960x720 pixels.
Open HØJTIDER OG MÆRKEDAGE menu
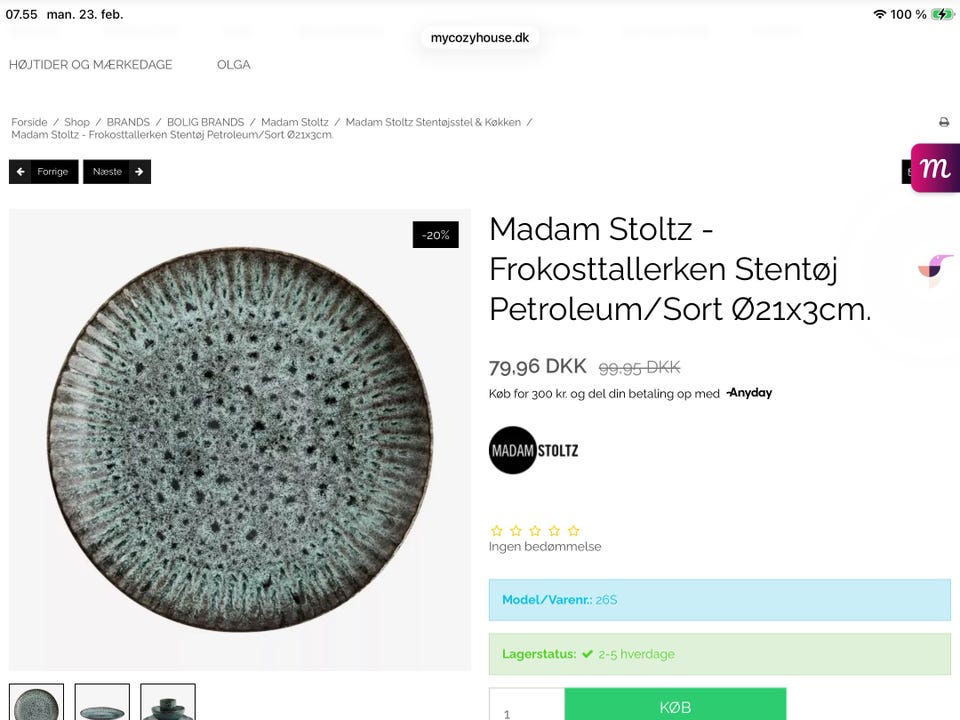pyautogui.click(x=91, y=65)
